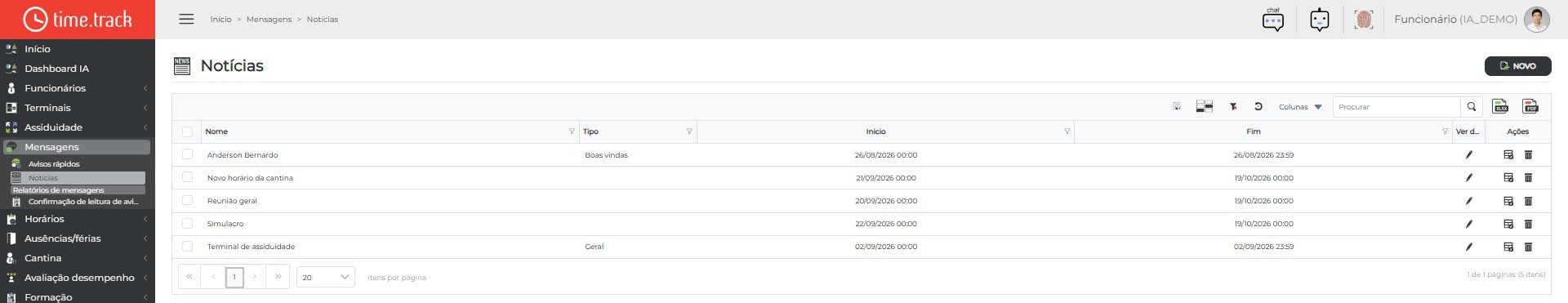Click the search magnifier button
1568x303 pixels.
[1472, 106]
